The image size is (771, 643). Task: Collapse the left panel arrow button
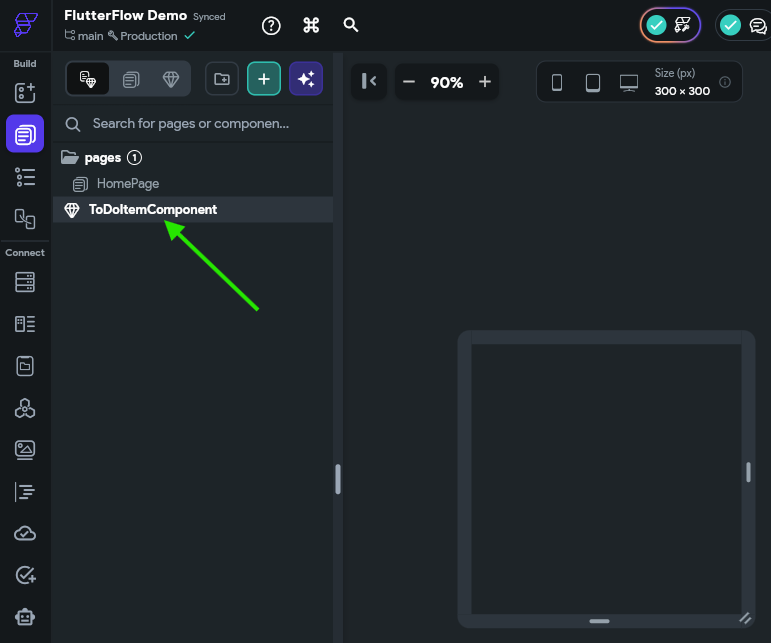pyautogui.click(x=369, y=81)
